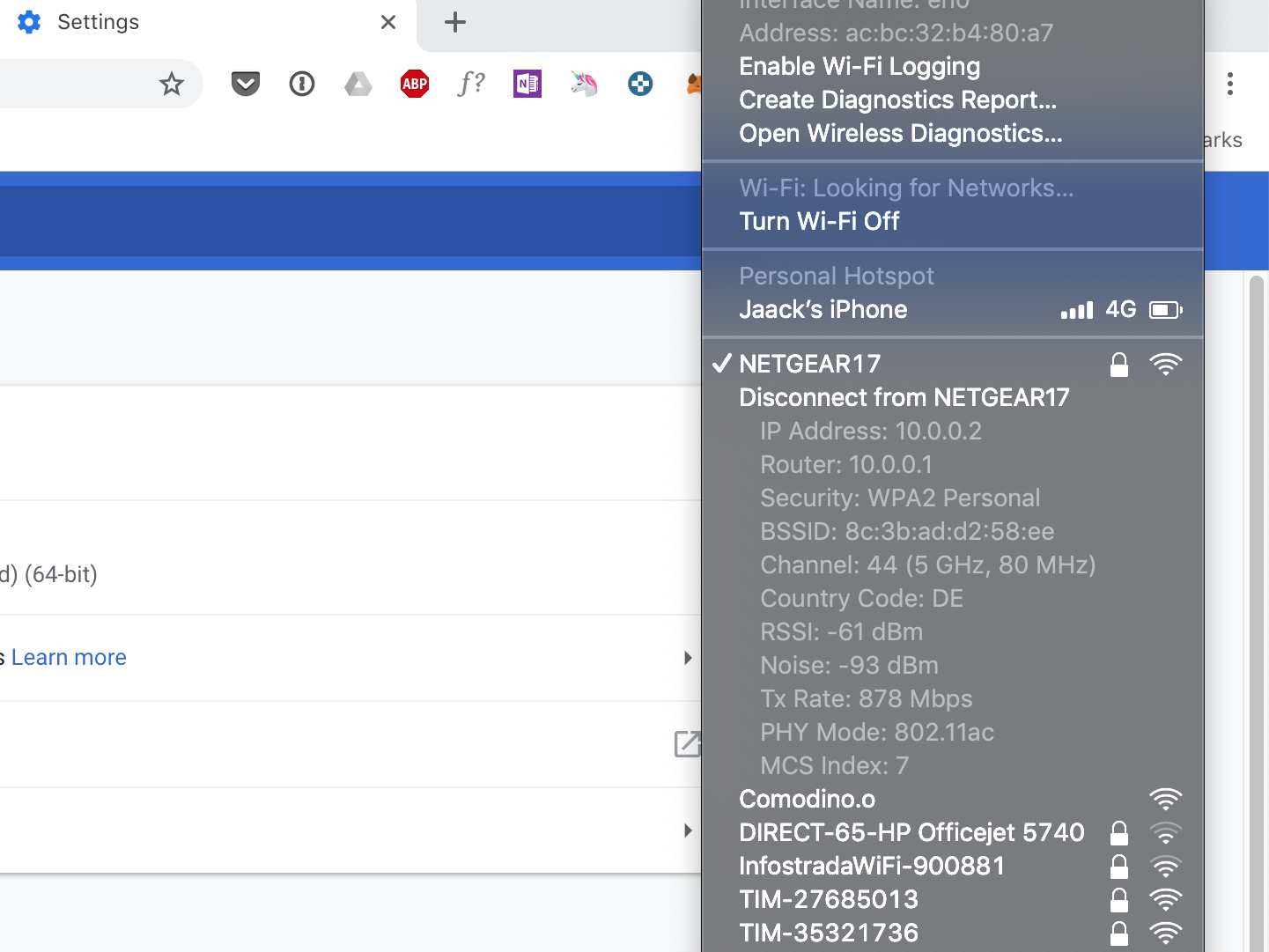Click the 1Password extension icon
The image size is (1269, 952).
click(x=302, y=85)
